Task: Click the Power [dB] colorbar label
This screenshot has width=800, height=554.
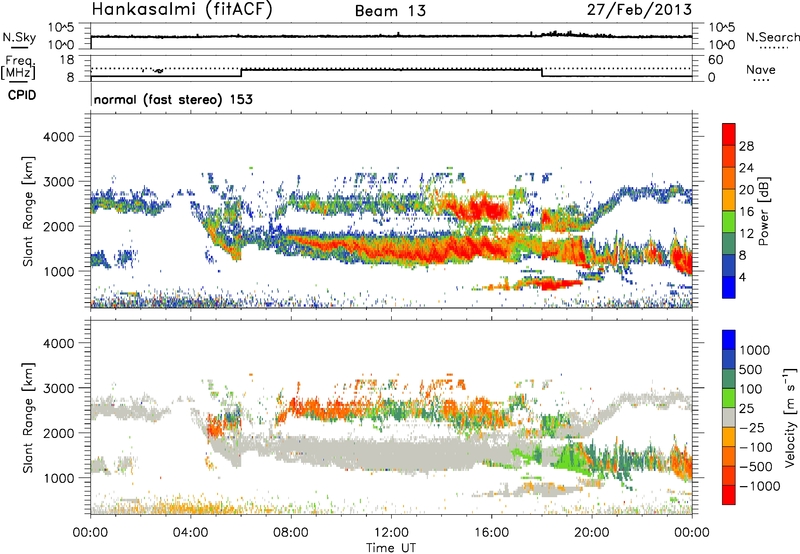Action: pos(763,211)
